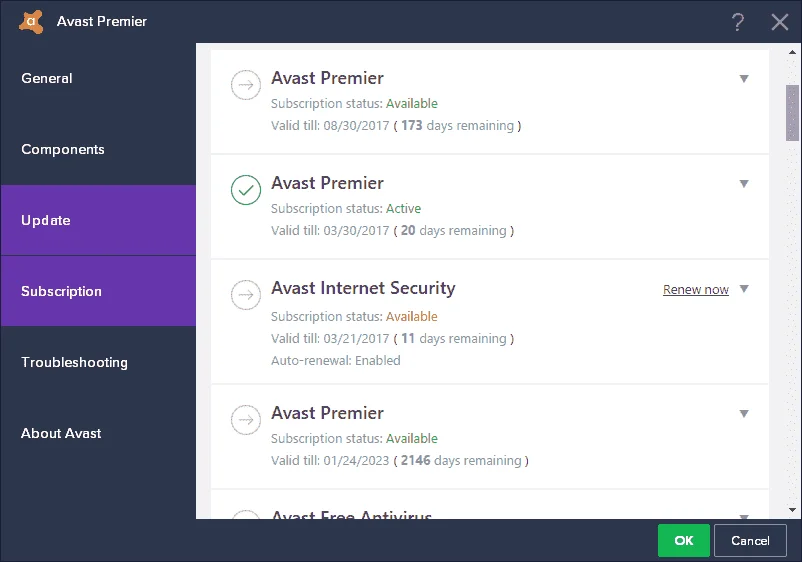Open help via the question mark icon
Image resolution: width=802 pixels, height=562 pixels.
[737, 22]
